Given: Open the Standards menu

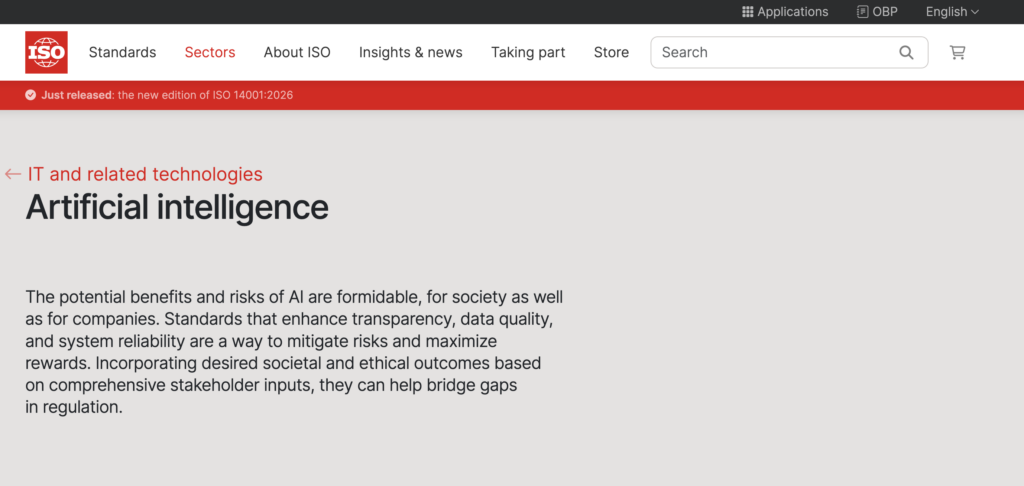Looking at the screenshot, I should 122,52.
